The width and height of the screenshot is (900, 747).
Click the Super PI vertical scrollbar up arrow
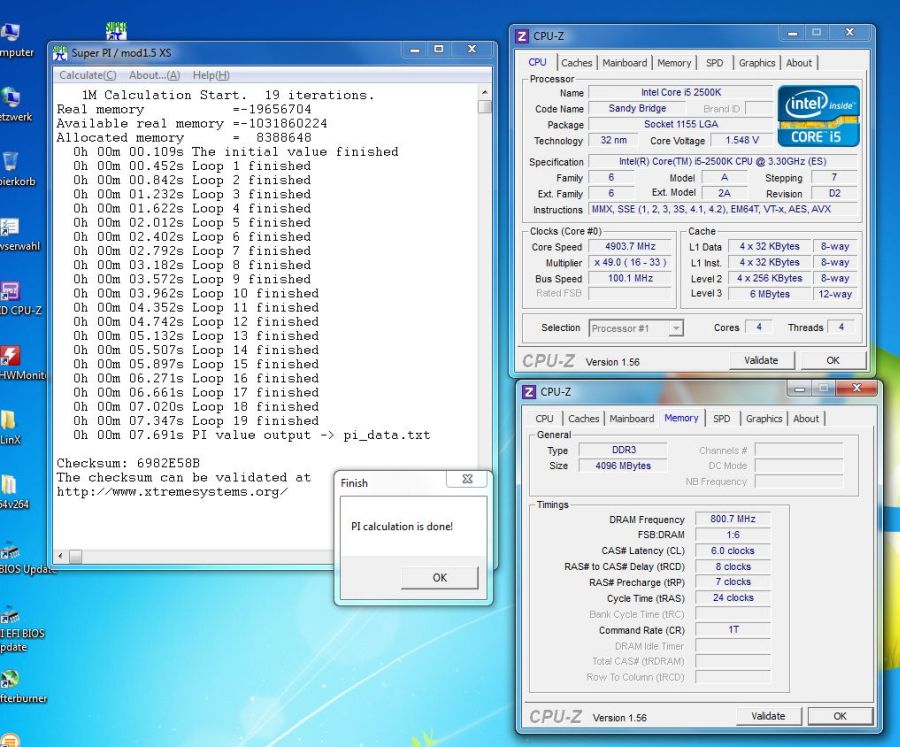[x=485, y=92]
